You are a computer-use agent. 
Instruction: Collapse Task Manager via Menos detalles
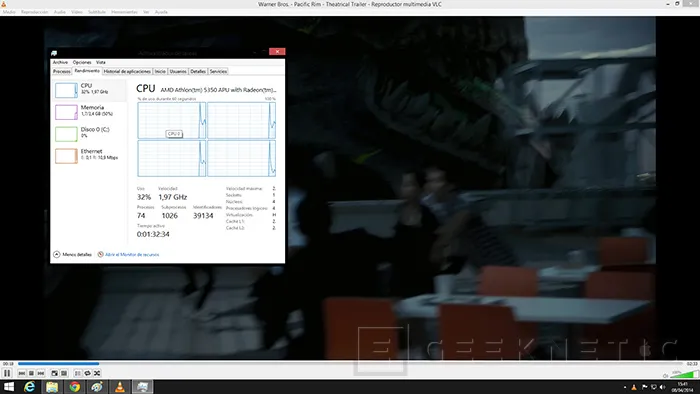point(72,254)
